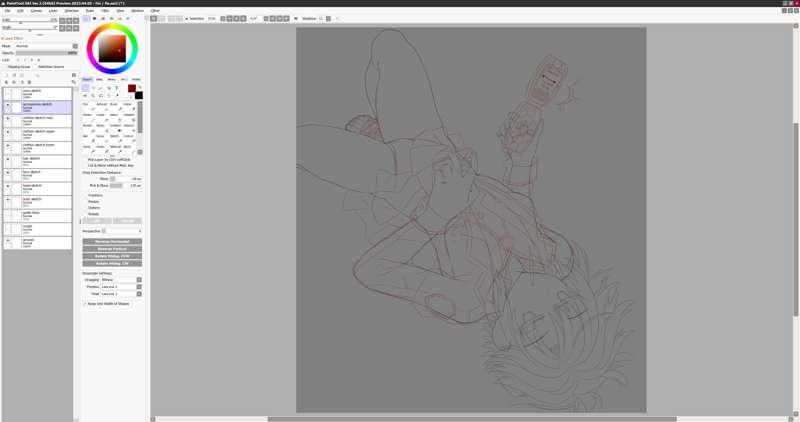Select the Zoom magnifier tool
This screenshot has height=422, width=800.
click(x=93, y=95)
